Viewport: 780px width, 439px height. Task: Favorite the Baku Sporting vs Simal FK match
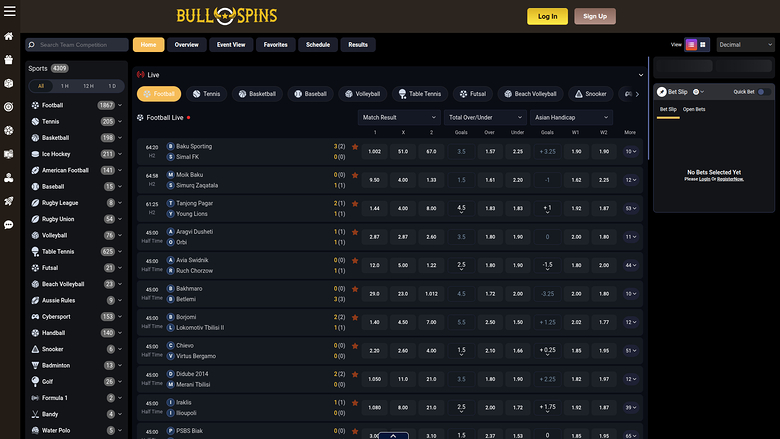point(355,147)
